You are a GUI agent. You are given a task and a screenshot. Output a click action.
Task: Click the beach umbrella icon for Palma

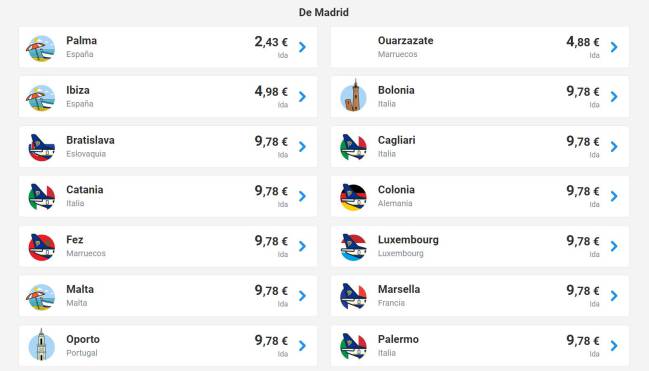[41, 48]
